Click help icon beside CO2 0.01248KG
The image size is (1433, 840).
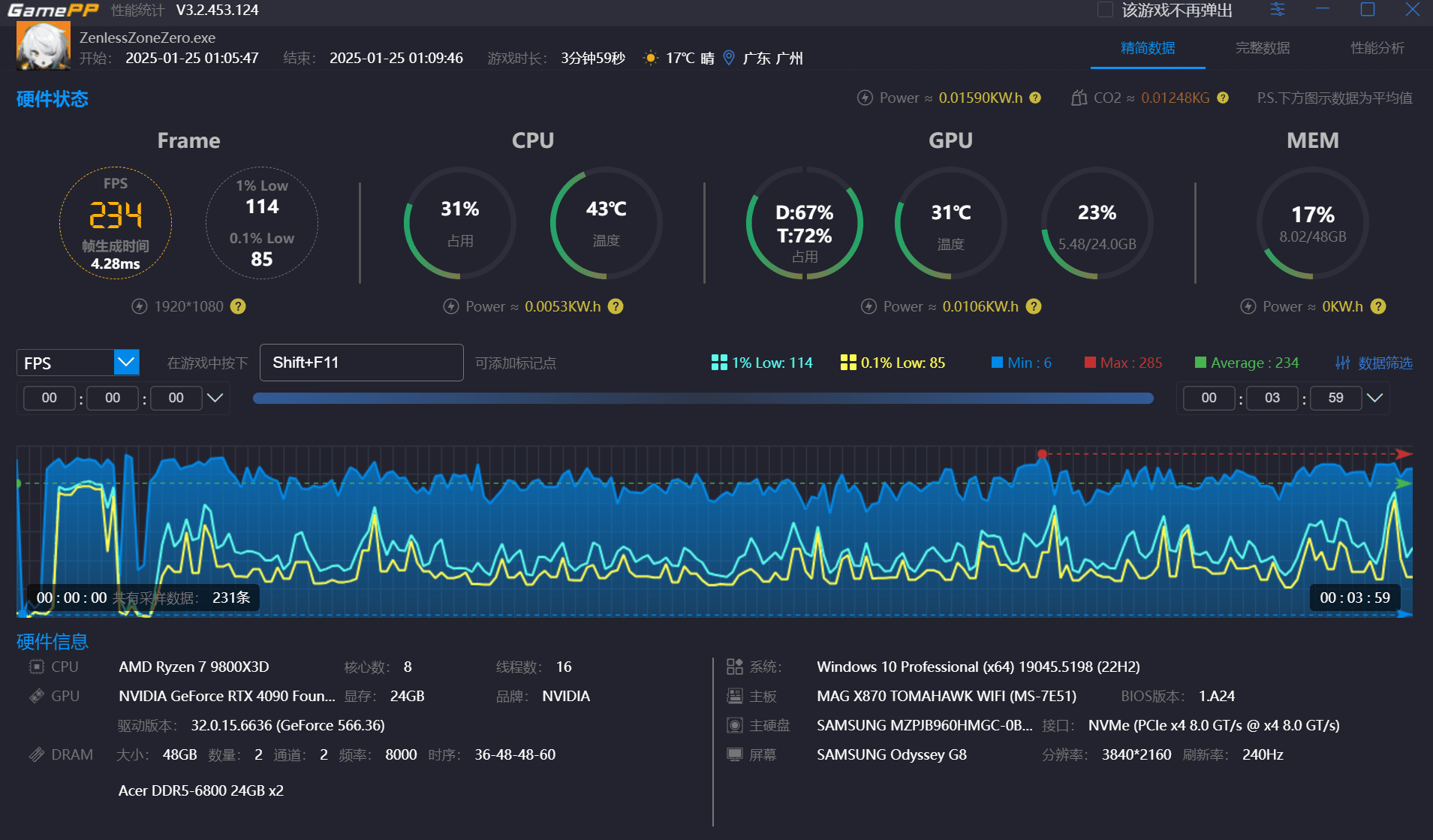(x=1223, y=98)
